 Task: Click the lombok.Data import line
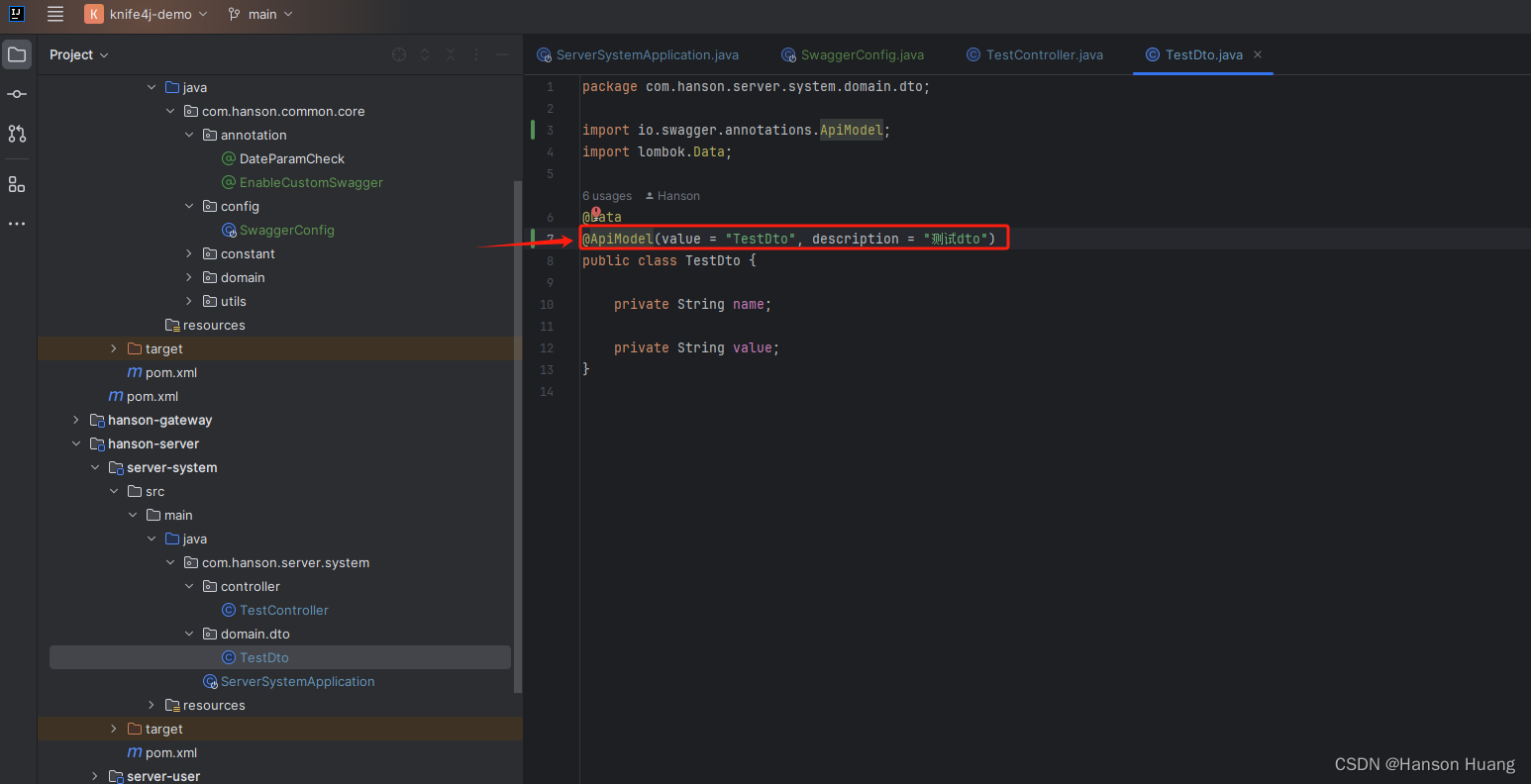(x=657, y=151)
